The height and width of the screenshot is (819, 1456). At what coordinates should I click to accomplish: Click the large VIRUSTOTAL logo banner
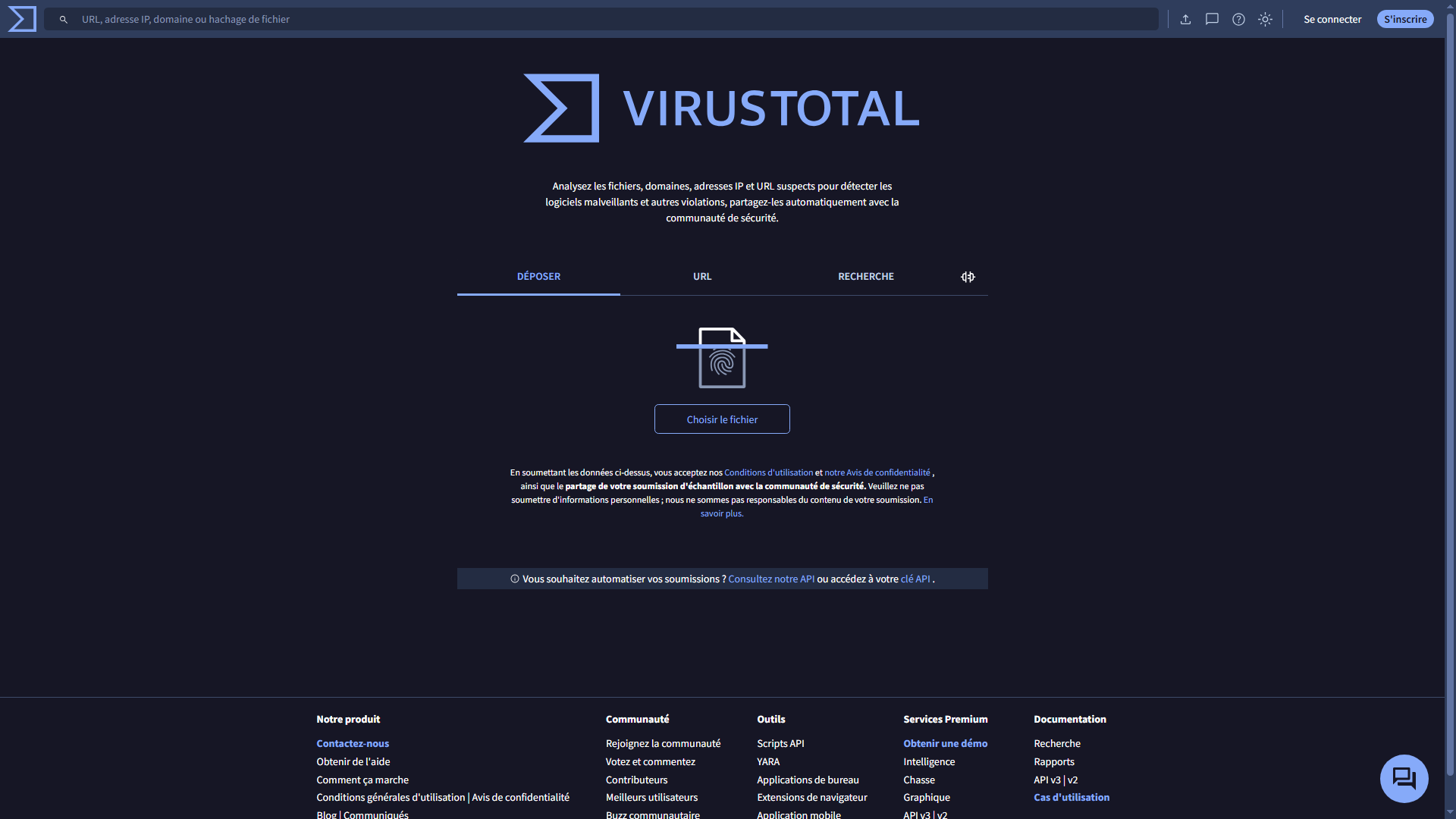(721, 108)
